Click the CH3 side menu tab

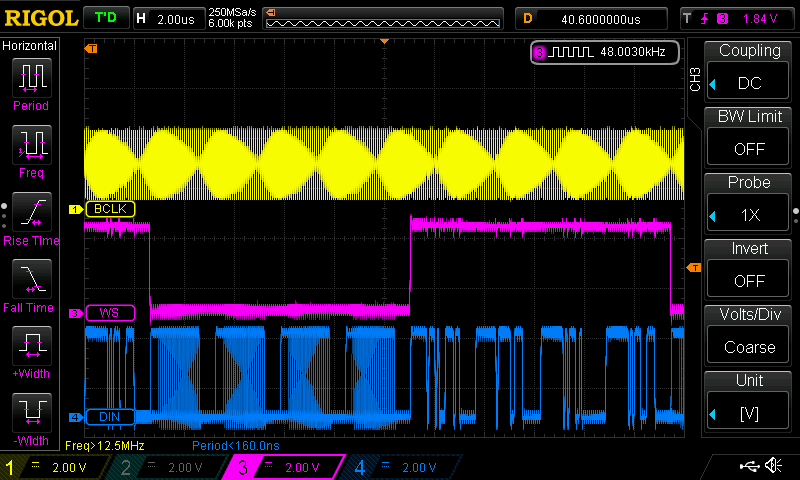pos(695,79)
